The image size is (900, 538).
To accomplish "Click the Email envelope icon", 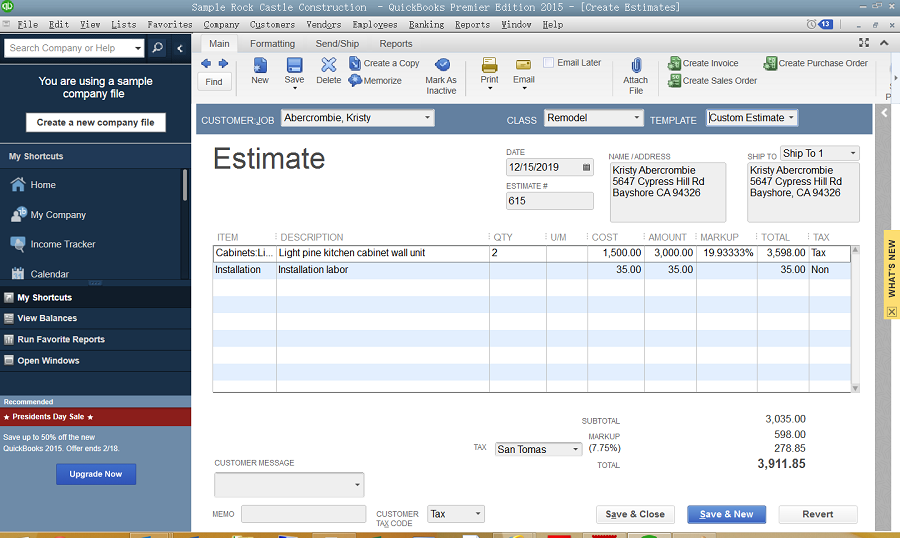I will [x=523, y=65].
